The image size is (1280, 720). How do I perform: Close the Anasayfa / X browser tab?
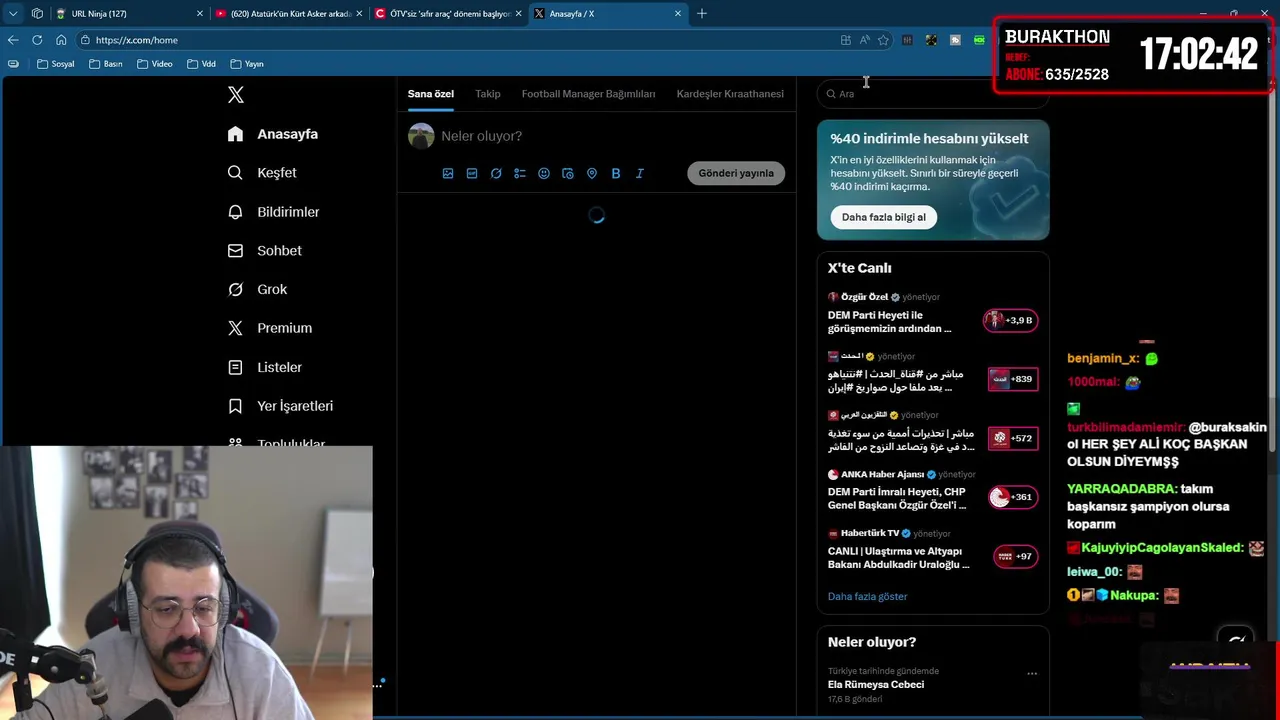(x=678, y=14)
